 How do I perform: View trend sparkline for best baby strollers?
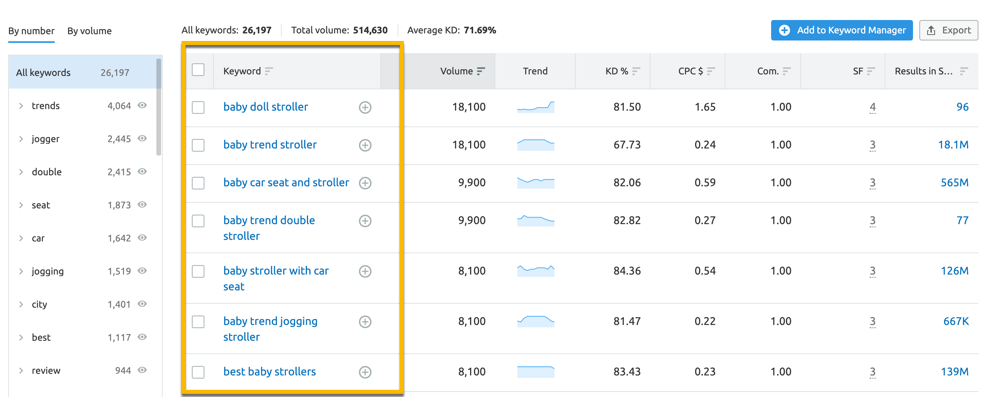tap(536, 371)
